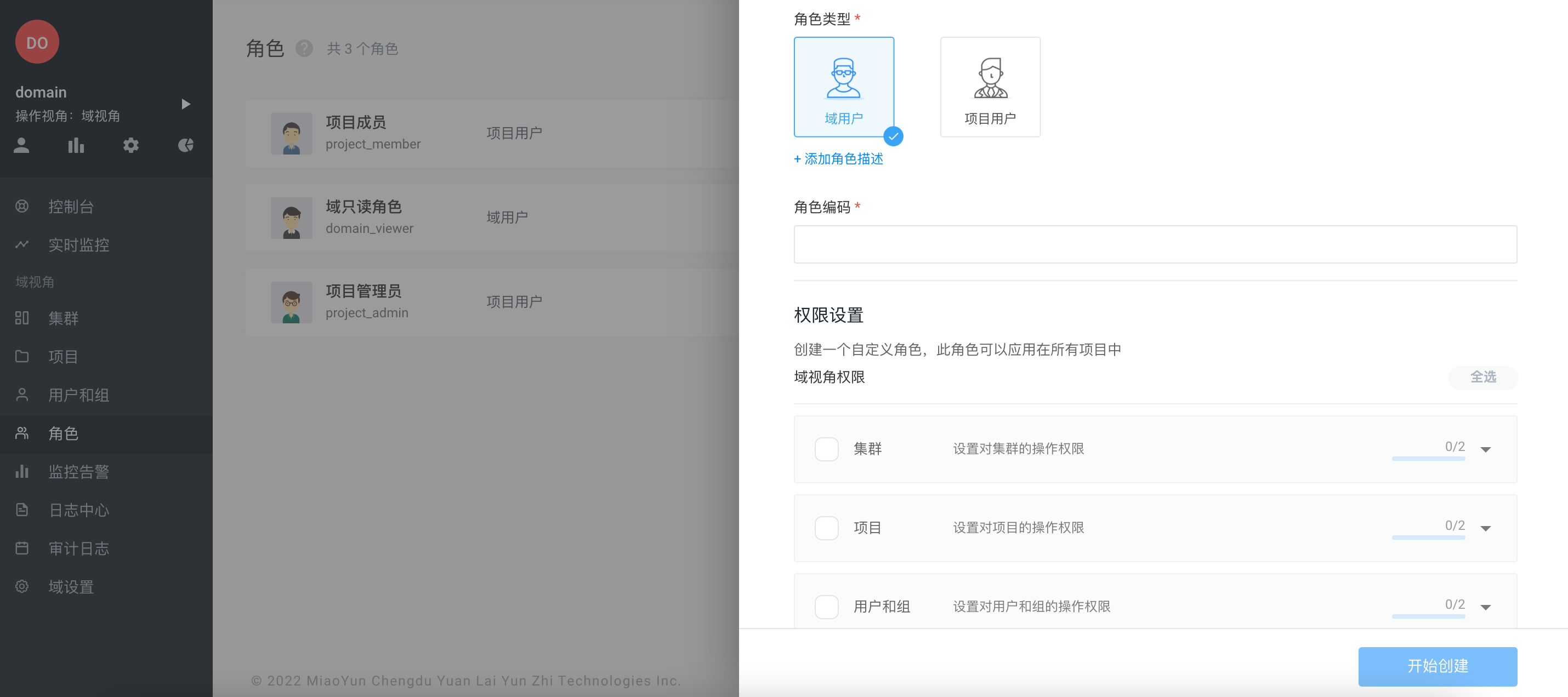
Task: Select 实时监控 in the sidebar
Action: point(79,244)
